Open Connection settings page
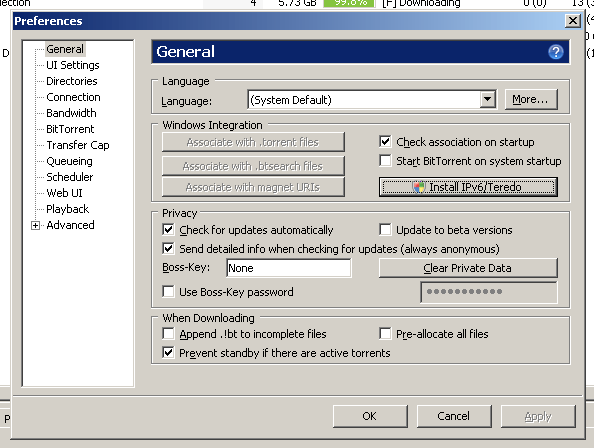The width and height of the screenshot is (594, 448). point(73,97)
